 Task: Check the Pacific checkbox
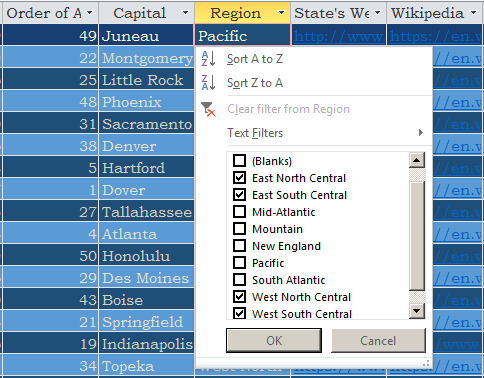[239, 263]
